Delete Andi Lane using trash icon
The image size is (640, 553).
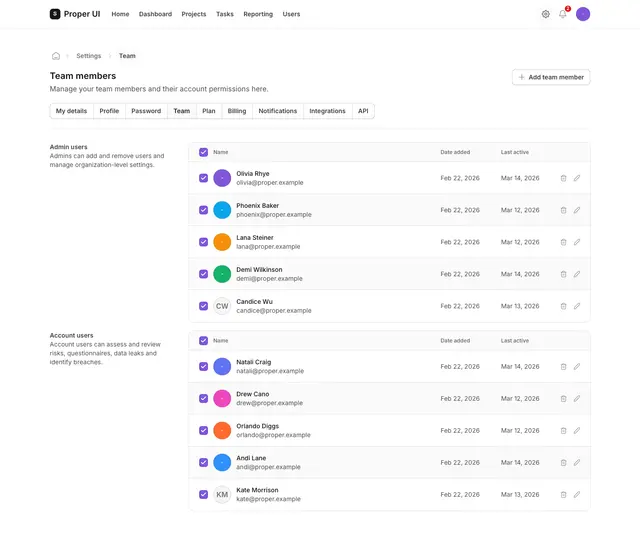(563, 462)
